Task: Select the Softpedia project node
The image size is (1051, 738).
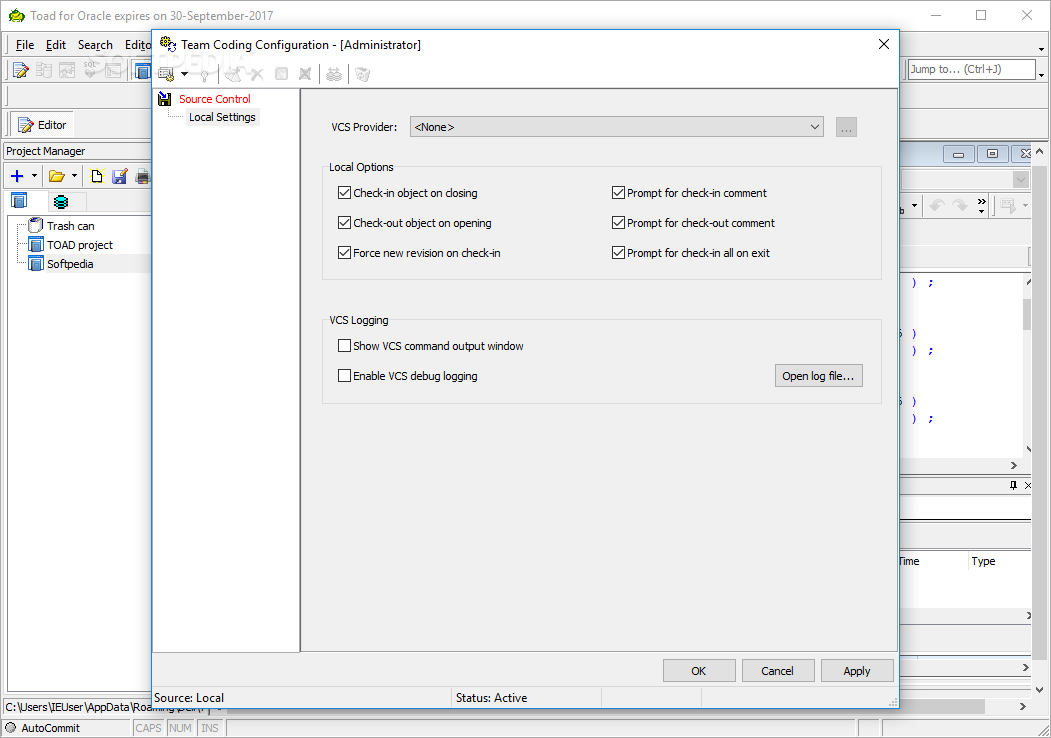Action: (70, 264)
